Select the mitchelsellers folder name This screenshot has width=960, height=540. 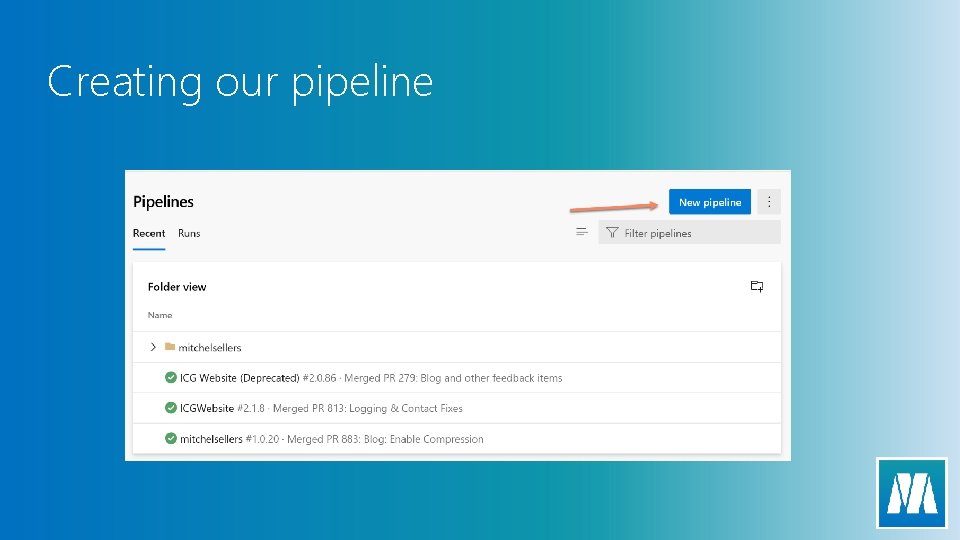[x=210, y=347]
